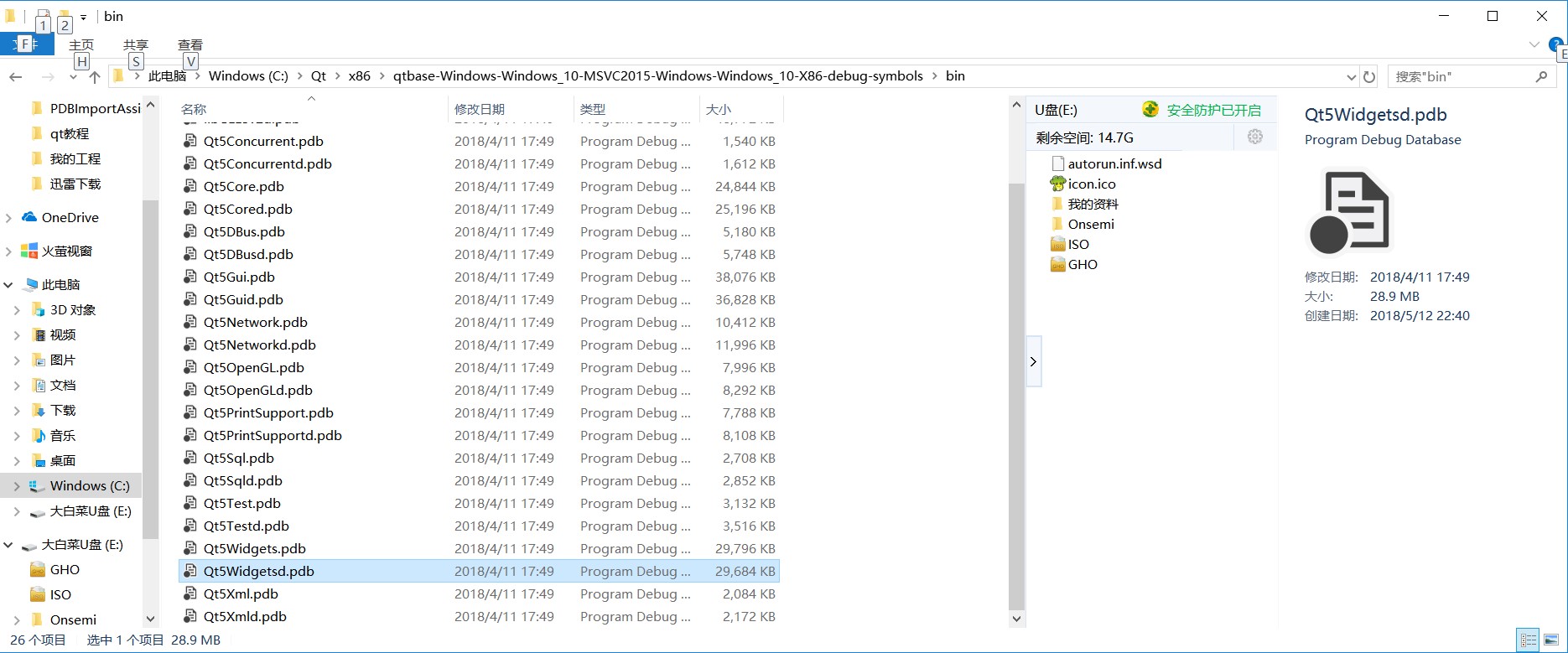Select Qt5Testd.pdb in the file list

(247, 526)
